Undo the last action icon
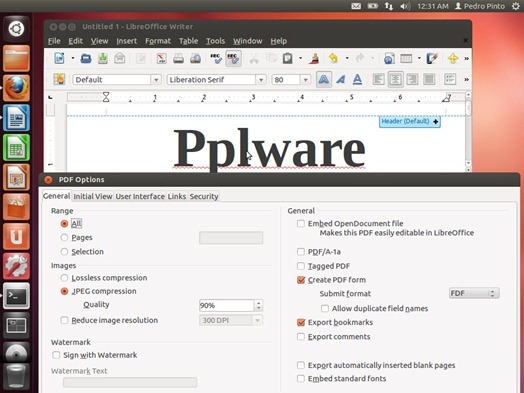The height and width of the screenshot is (393, 524). (x=333, y=58)
